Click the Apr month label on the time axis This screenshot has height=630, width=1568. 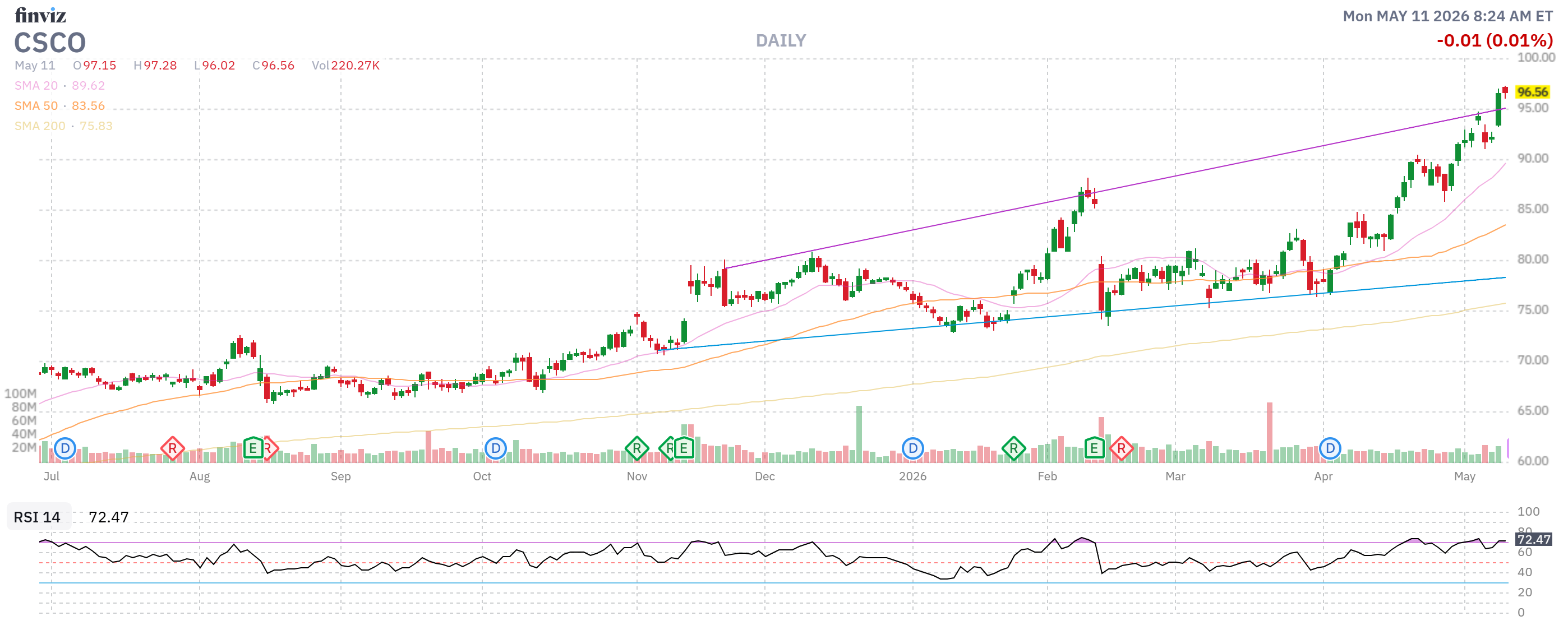click(1323, 477)
